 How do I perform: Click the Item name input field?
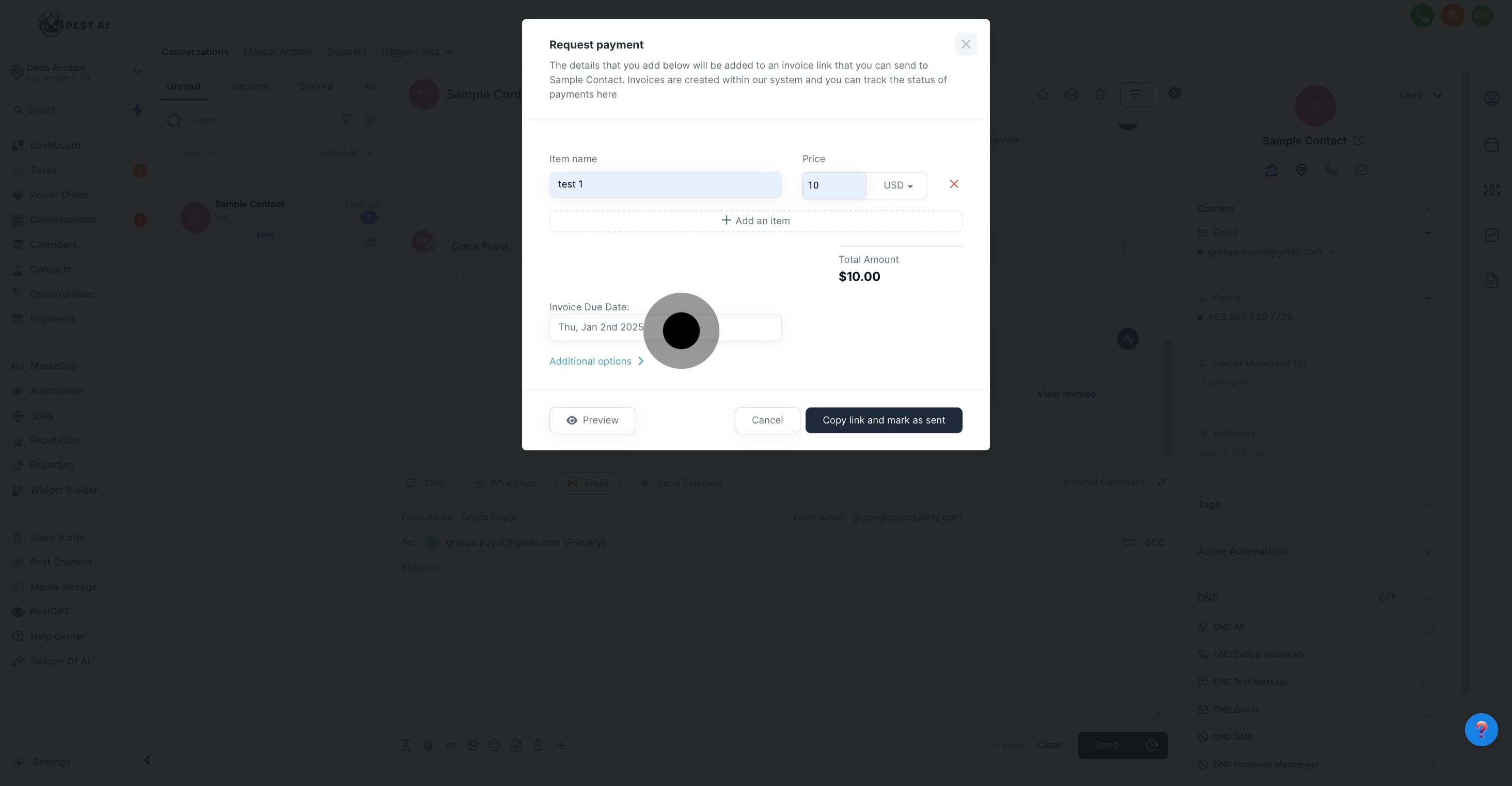(665, 185)
